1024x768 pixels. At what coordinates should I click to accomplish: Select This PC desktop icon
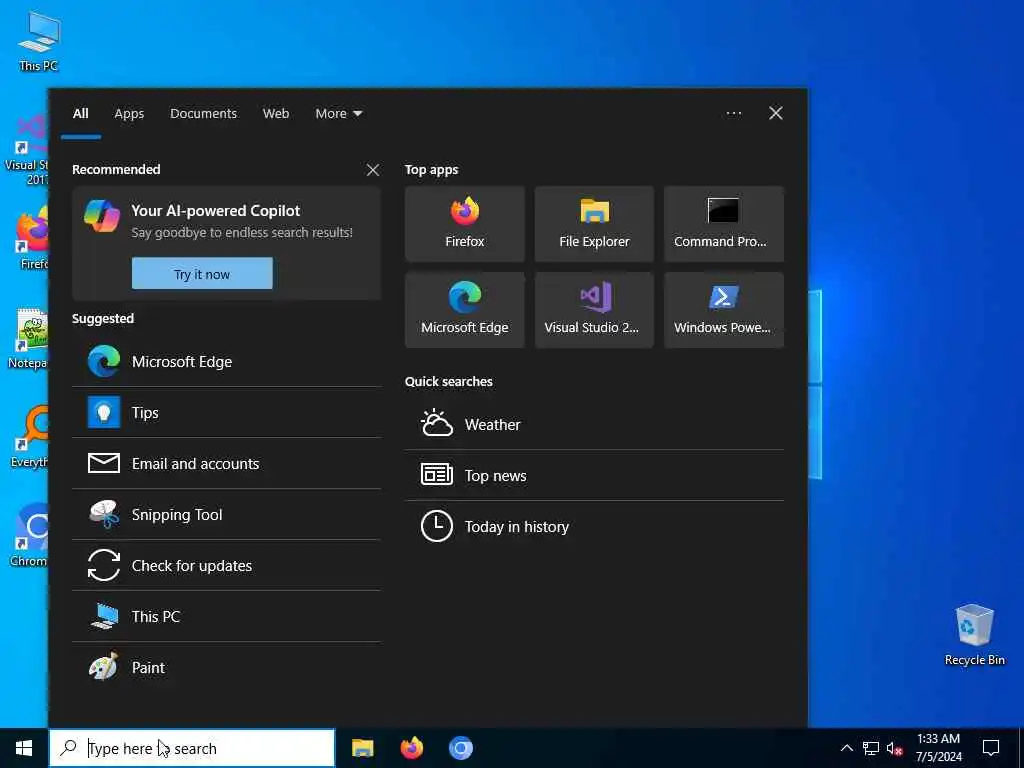click(39, 40)
